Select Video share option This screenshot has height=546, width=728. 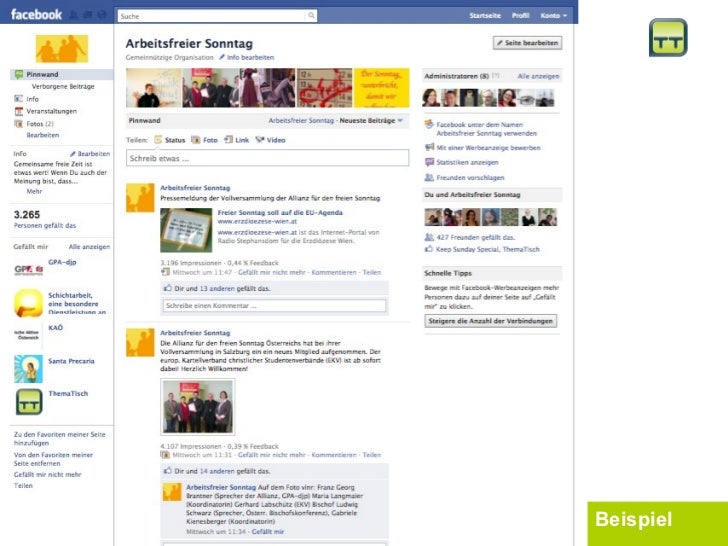271,140
